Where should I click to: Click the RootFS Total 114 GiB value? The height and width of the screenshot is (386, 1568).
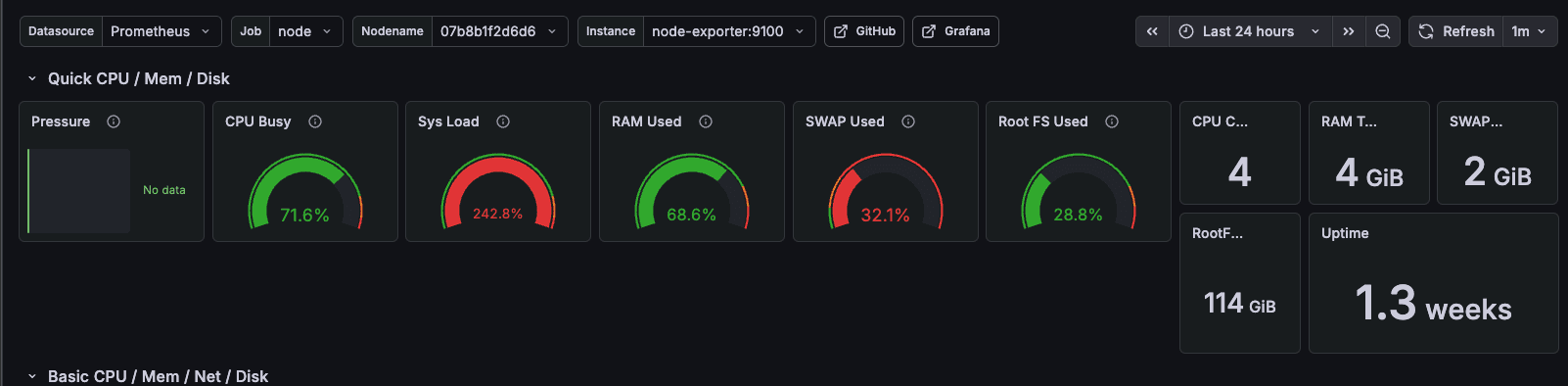(1240, 304)
